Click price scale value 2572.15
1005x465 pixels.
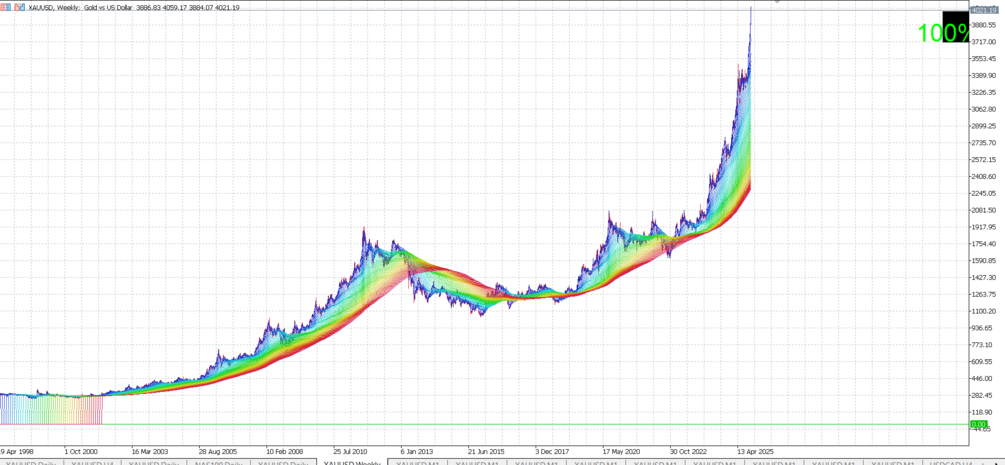click(x=983, y=160)
